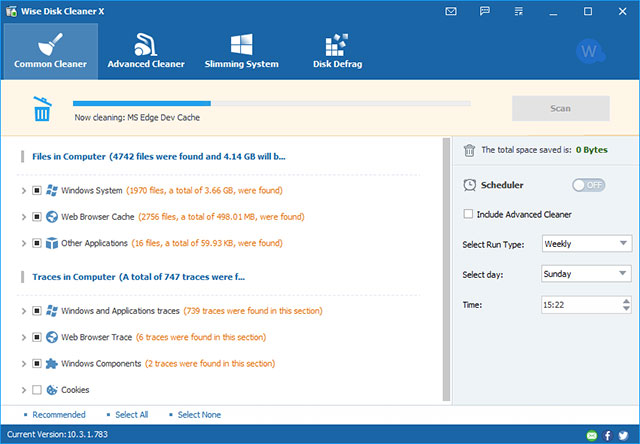Click the Twitter icon in status bar

tap(622, 435)
